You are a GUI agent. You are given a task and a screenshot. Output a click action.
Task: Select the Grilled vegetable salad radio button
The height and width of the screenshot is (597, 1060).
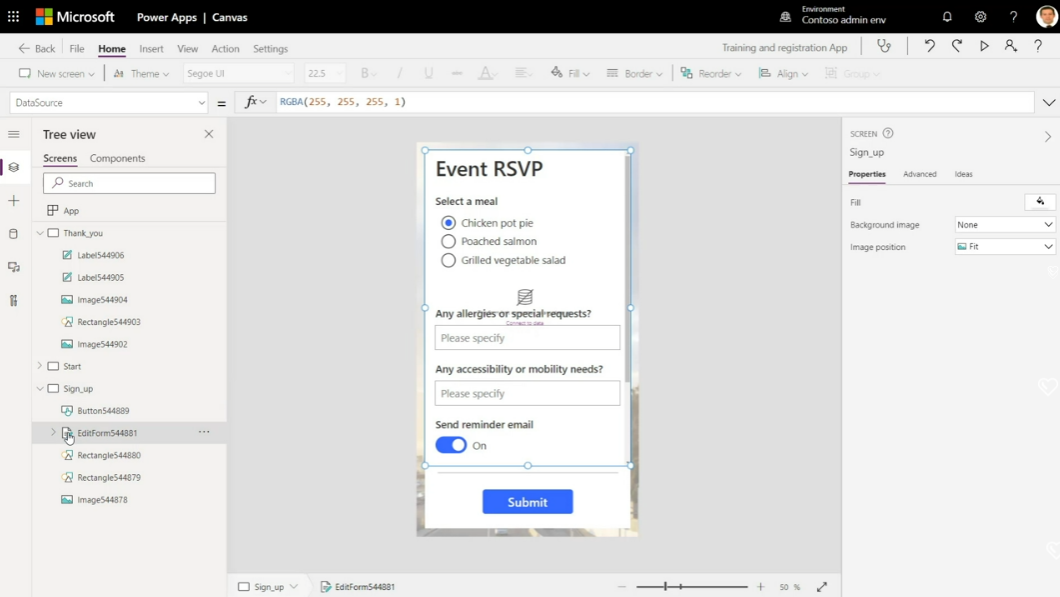pos(448,260)
